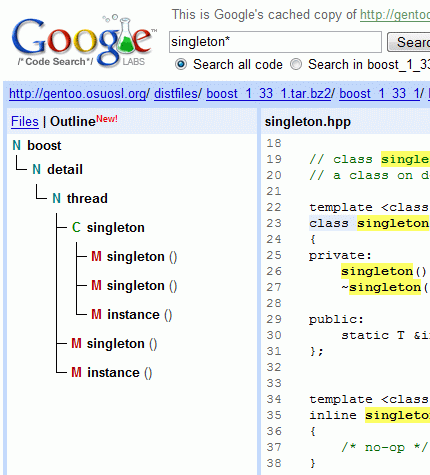Screen dimensions: 430x475
Task: Select the singleton class in the outline tree
Action: [x=116, y=227]
